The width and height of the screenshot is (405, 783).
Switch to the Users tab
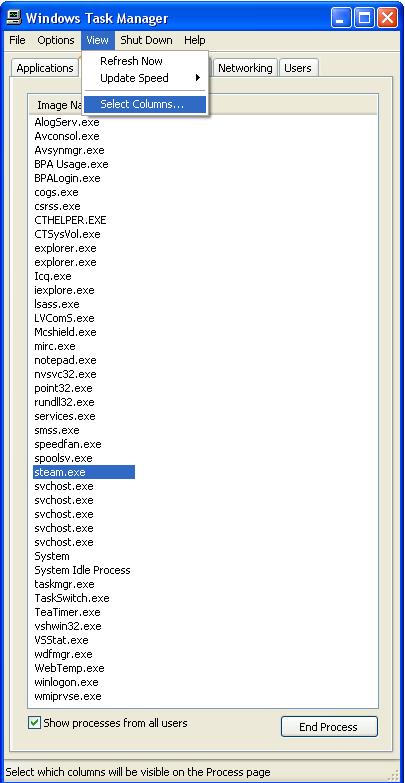click(298, 68)
